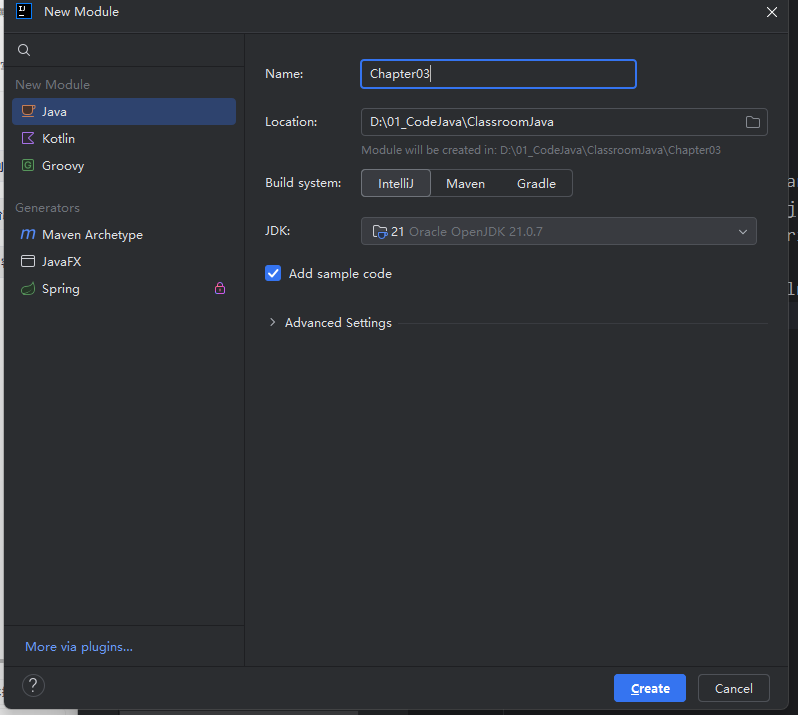798x715 pixels.
Task: Choose the Spring generator
Action: 124,289
